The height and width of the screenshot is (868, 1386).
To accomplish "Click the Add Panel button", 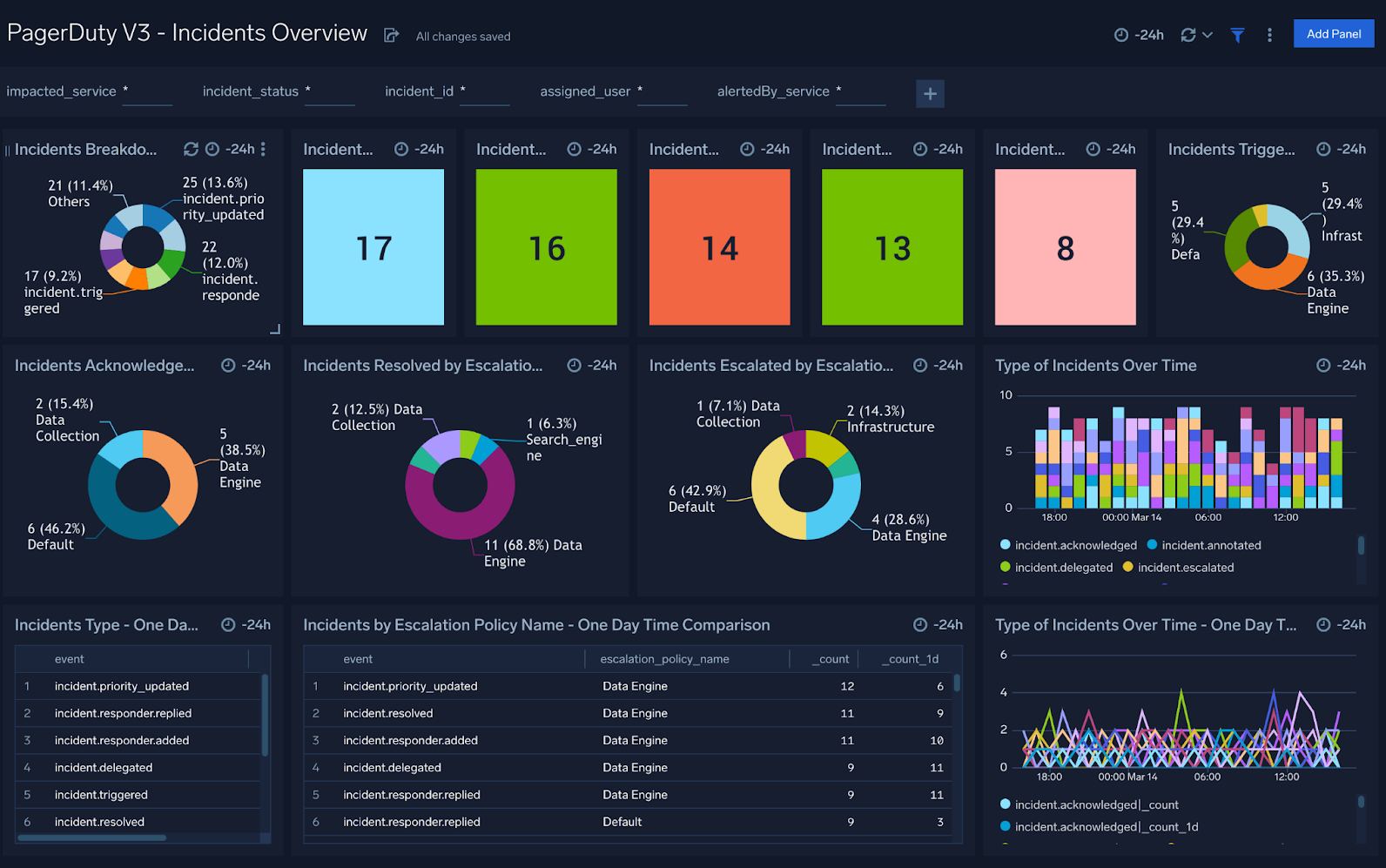I will [1333, 34].
